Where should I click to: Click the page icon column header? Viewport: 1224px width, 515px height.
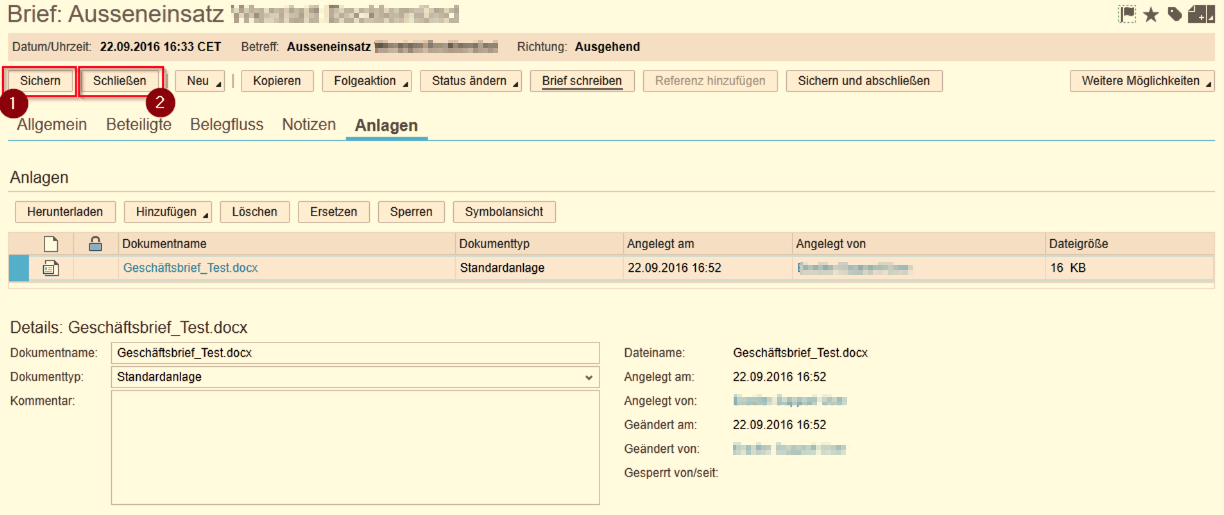51,243
